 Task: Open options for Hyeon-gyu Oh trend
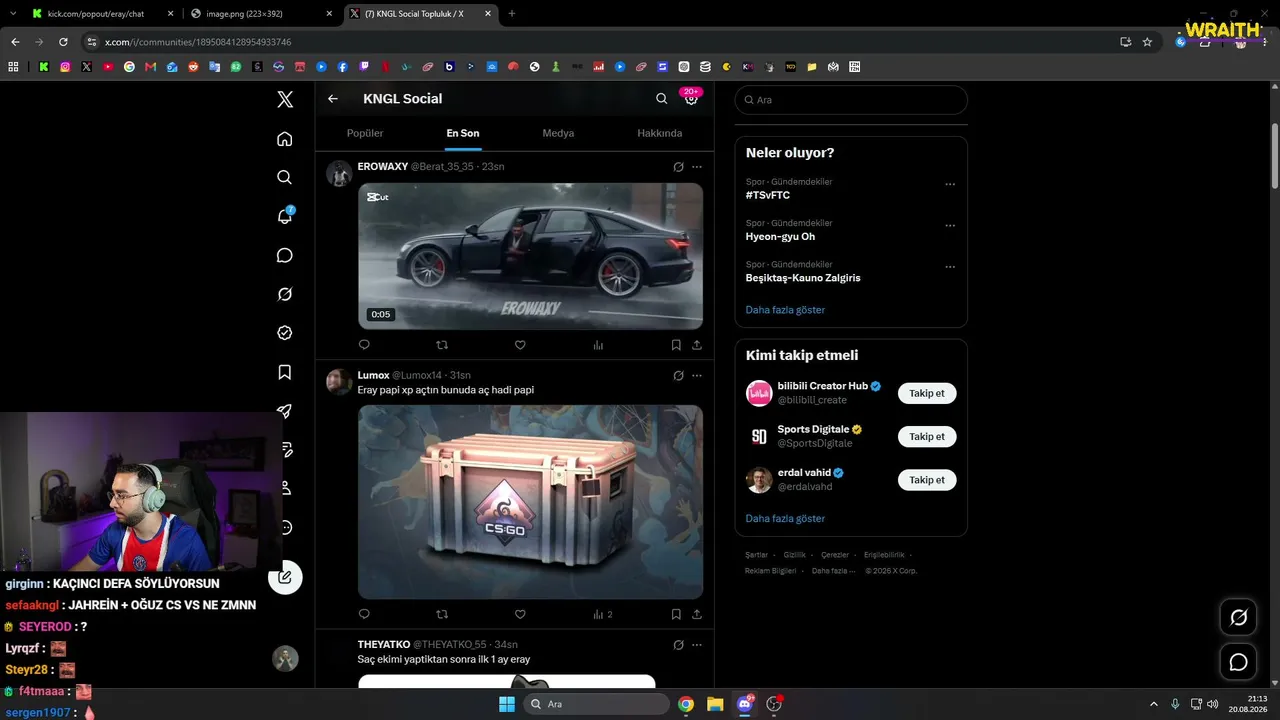[x=950, y=226]
